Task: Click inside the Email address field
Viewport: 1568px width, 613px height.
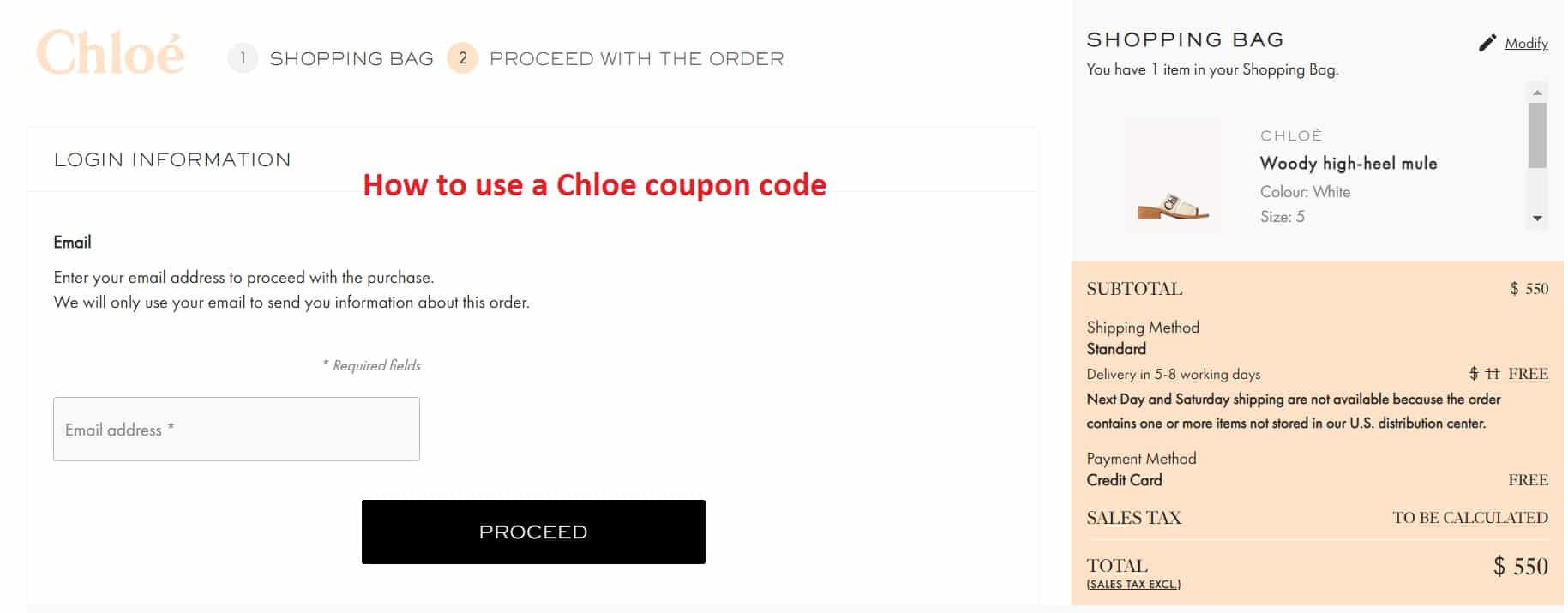Action: click(x=237, y=429)
